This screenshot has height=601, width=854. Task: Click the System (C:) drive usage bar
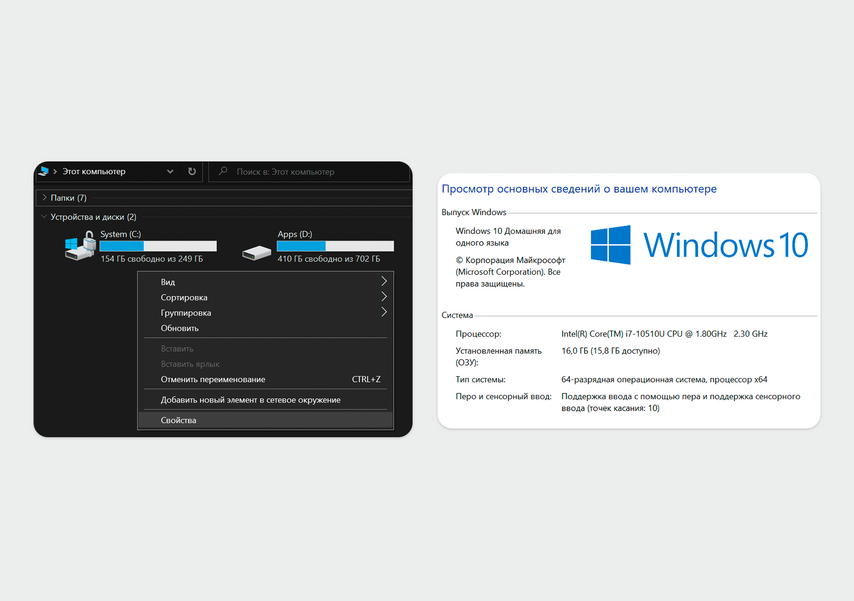pyautogui.click(x=158, y=246)
